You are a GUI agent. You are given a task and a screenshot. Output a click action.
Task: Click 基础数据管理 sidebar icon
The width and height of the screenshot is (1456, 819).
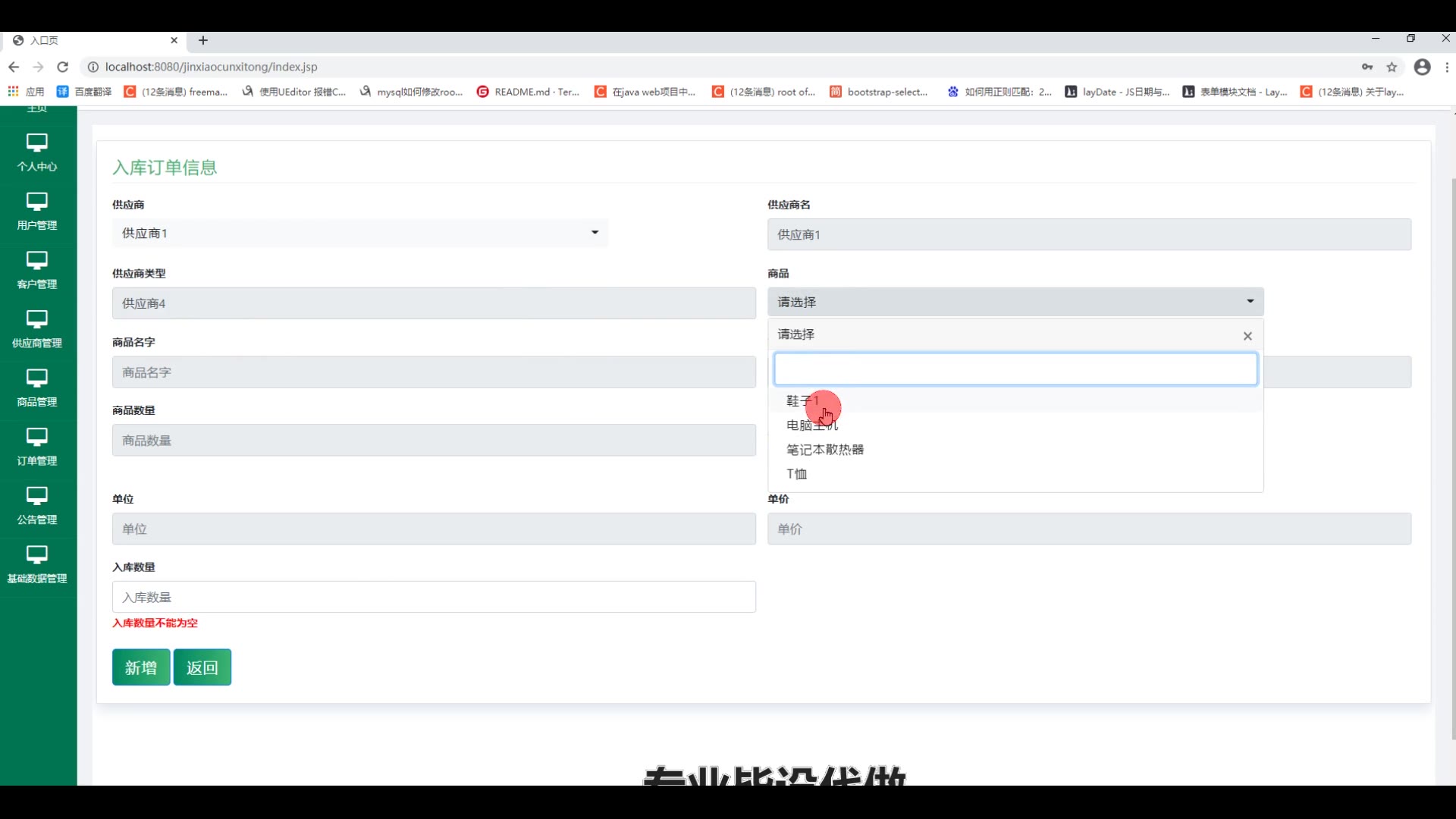[37, 554]
